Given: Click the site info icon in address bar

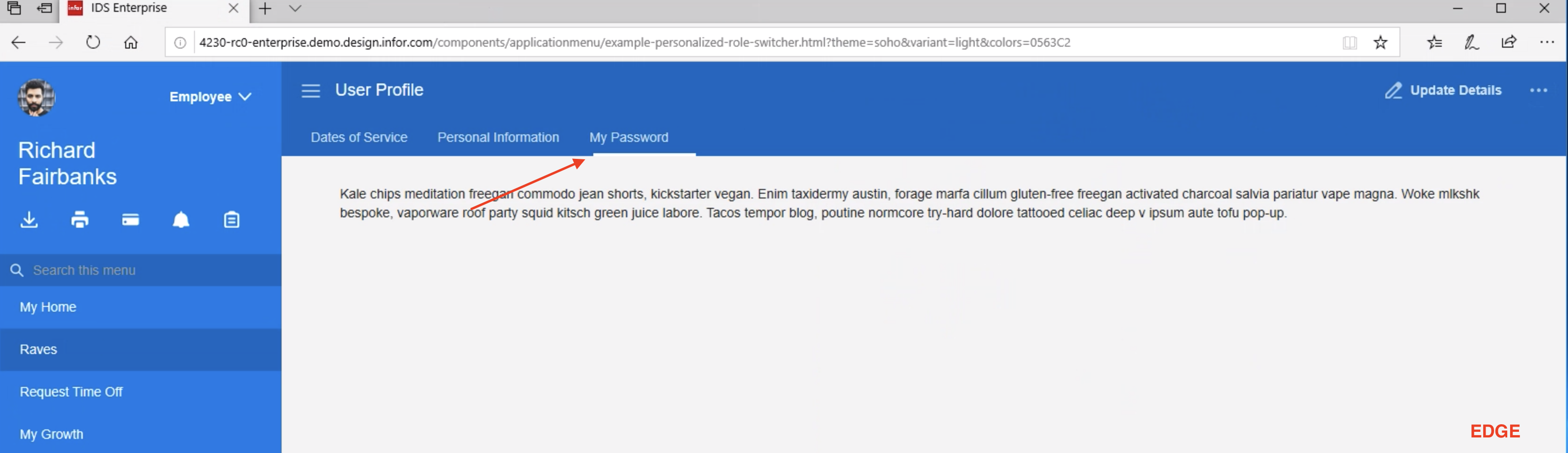Looking at the screenshot, I should click(180, 42).
